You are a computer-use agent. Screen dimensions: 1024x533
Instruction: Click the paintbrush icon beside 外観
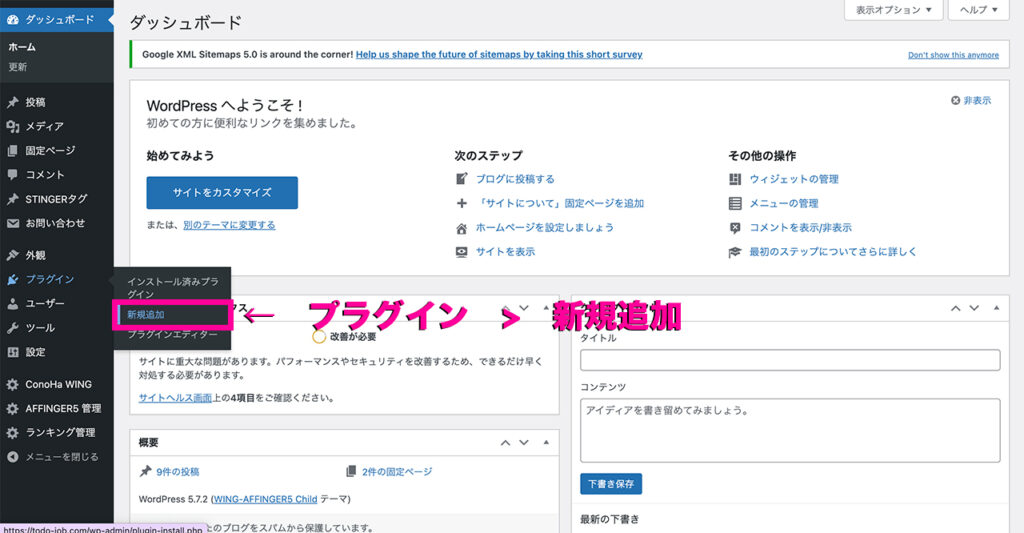point(12,255)
